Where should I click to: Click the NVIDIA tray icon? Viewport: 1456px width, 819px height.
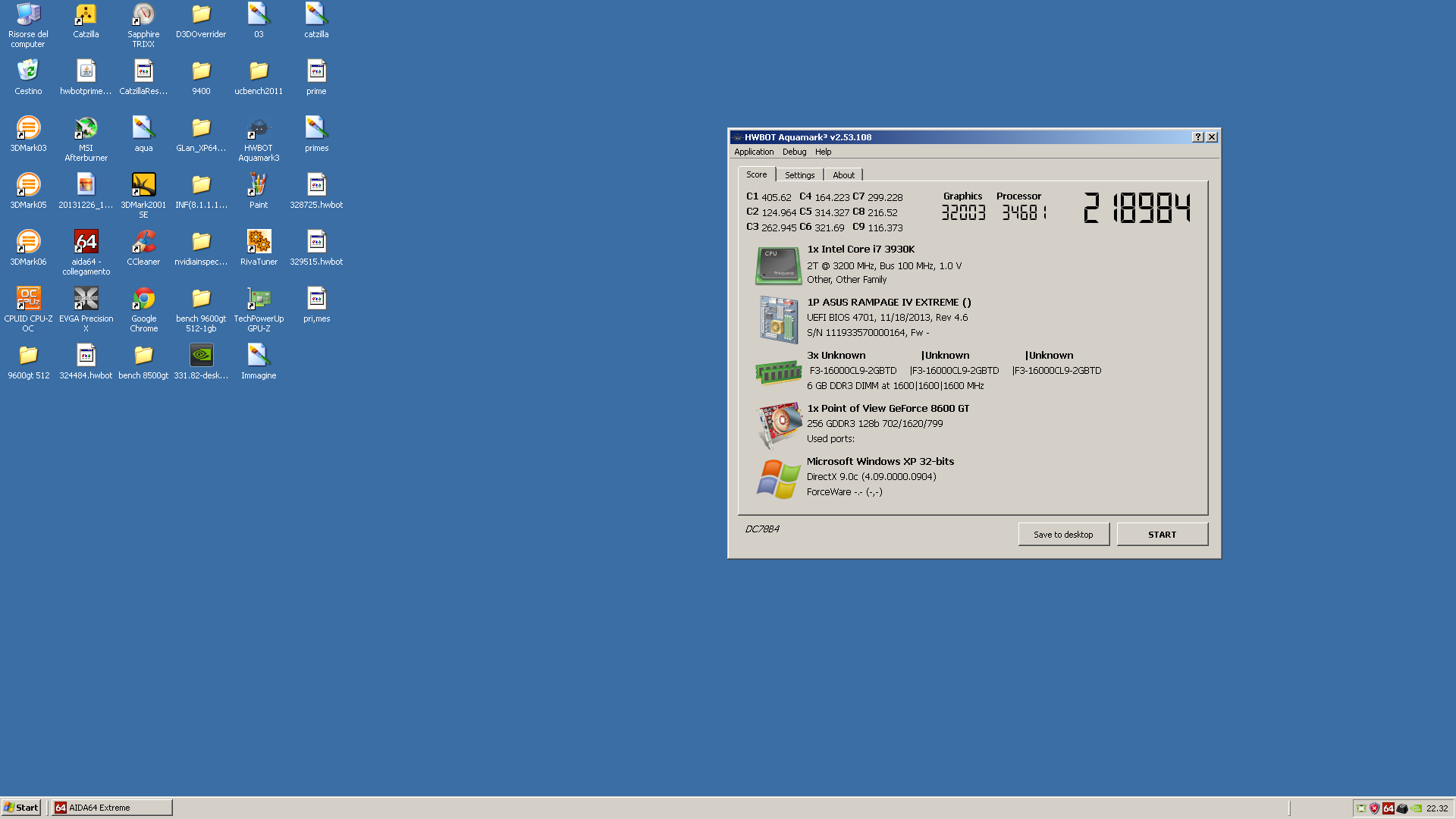1416,808
